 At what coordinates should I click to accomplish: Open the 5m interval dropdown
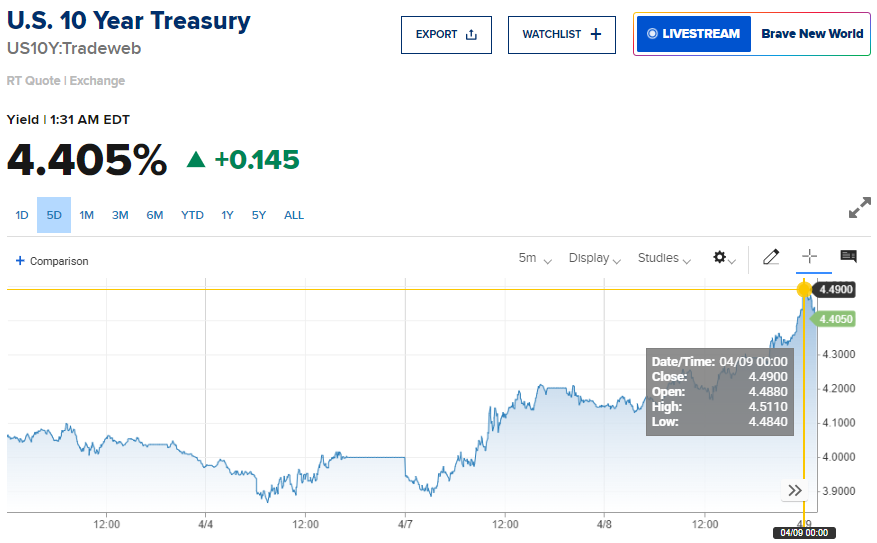click(x=535, y=258)
